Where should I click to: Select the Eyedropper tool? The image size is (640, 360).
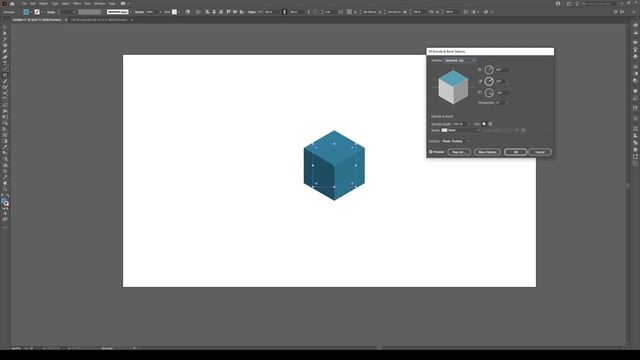[5, 147]
